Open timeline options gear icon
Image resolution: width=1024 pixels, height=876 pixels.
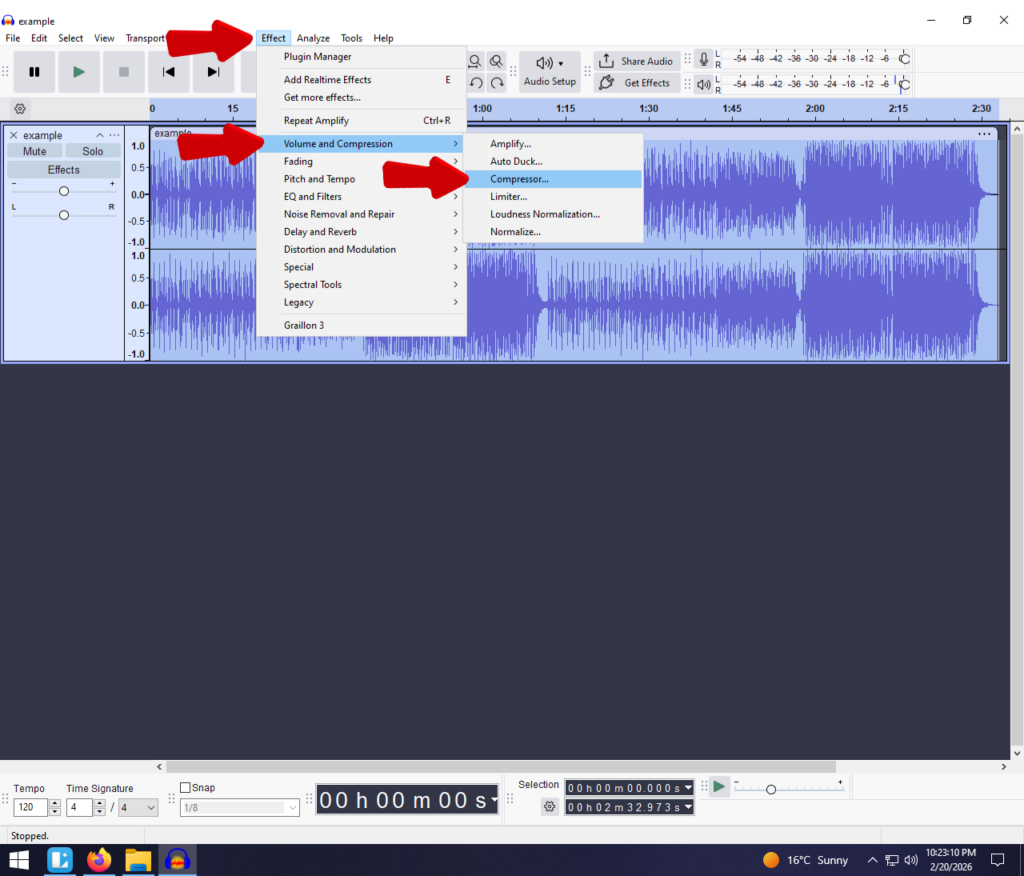(x=20, y=108)
